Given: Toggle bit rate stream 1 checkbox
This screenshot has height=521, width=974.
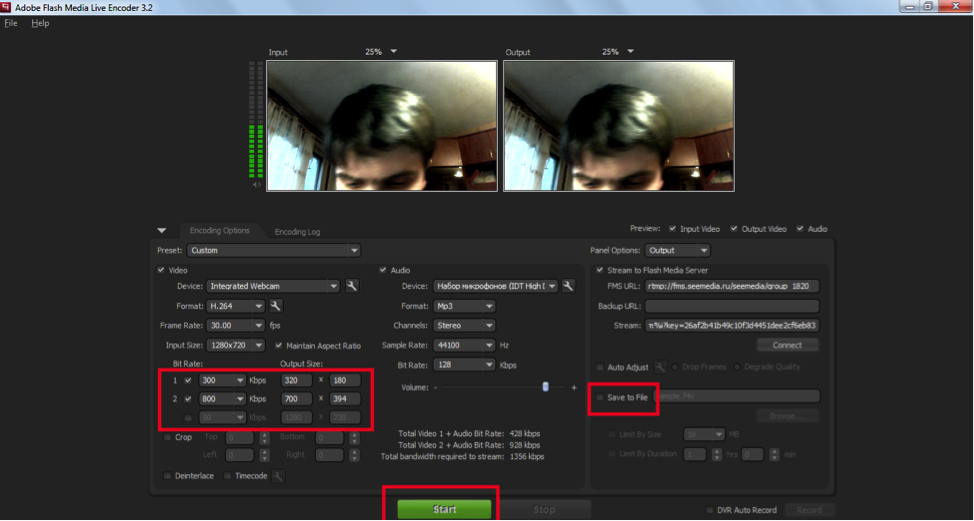Looking at the screenshot, I should click(x=188, y=380).
